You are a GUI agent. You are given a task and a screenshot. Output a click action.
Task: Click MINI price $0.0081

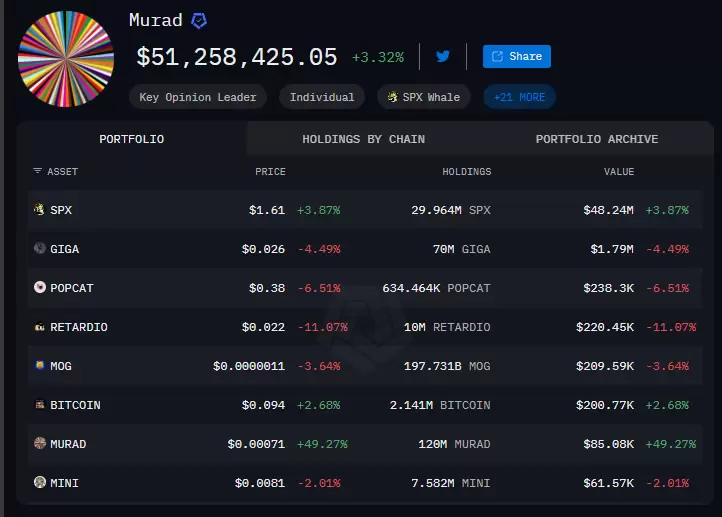260,483
